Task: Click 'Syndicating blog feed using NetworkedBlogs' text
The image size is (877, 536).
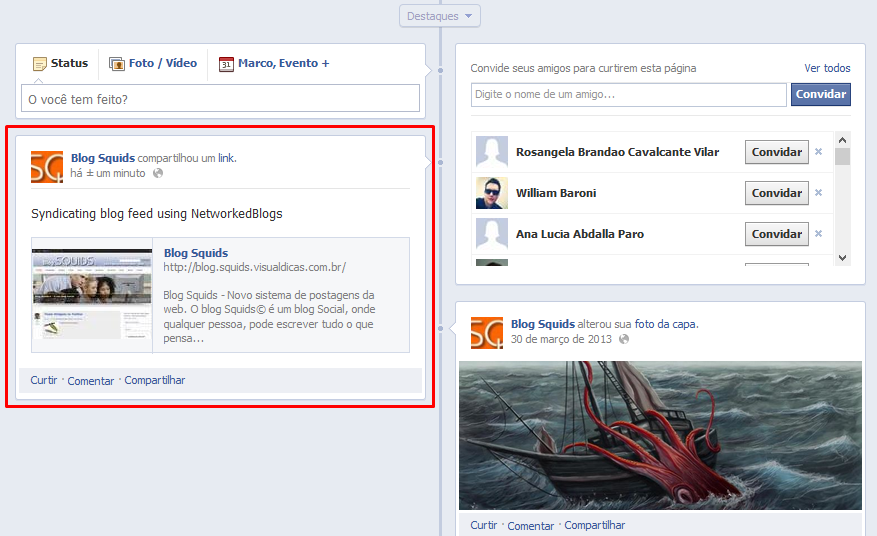Action: [x=157, y=214]
